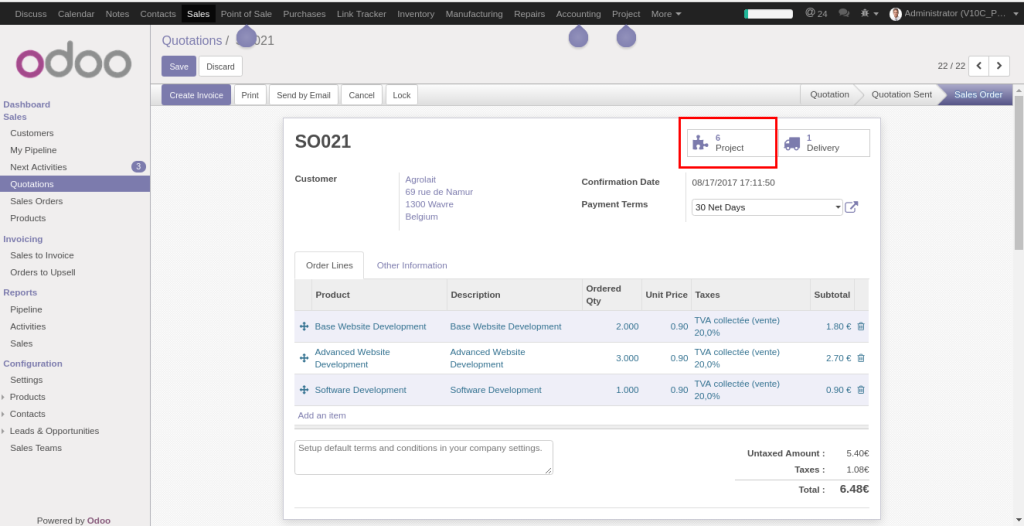Click the Product column header

pyautogui.click(x=379, y=295)
